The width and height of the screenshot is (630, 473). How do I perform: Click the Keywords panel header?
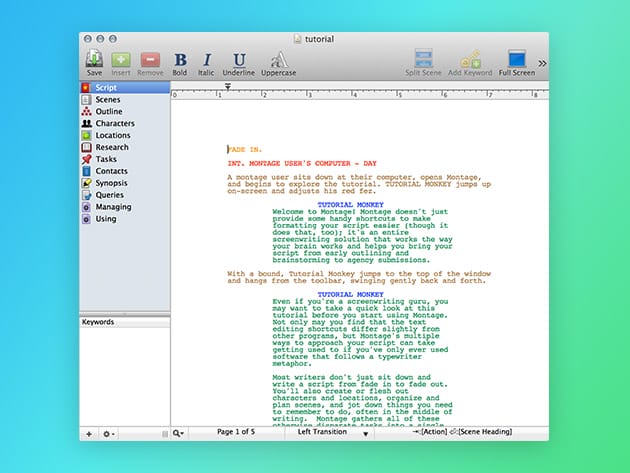point(125,322)
